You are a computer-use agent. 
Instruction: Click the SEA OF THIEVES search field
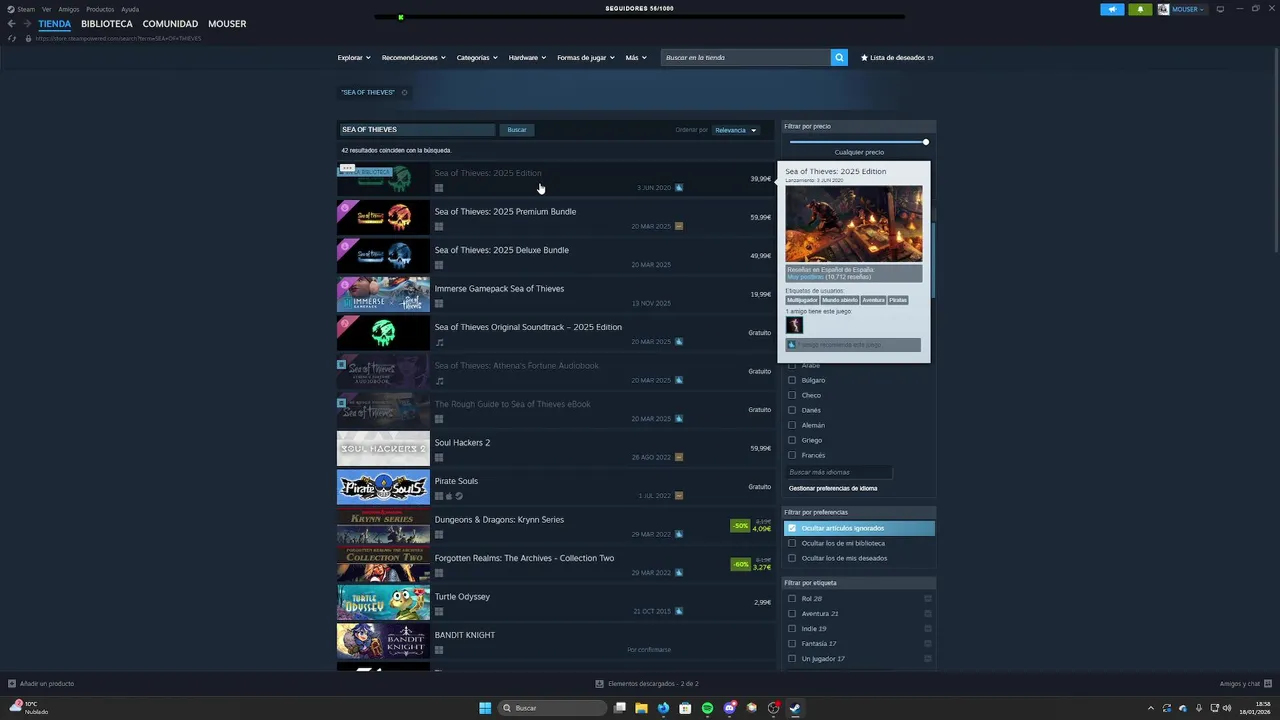(x=416, y=130)
